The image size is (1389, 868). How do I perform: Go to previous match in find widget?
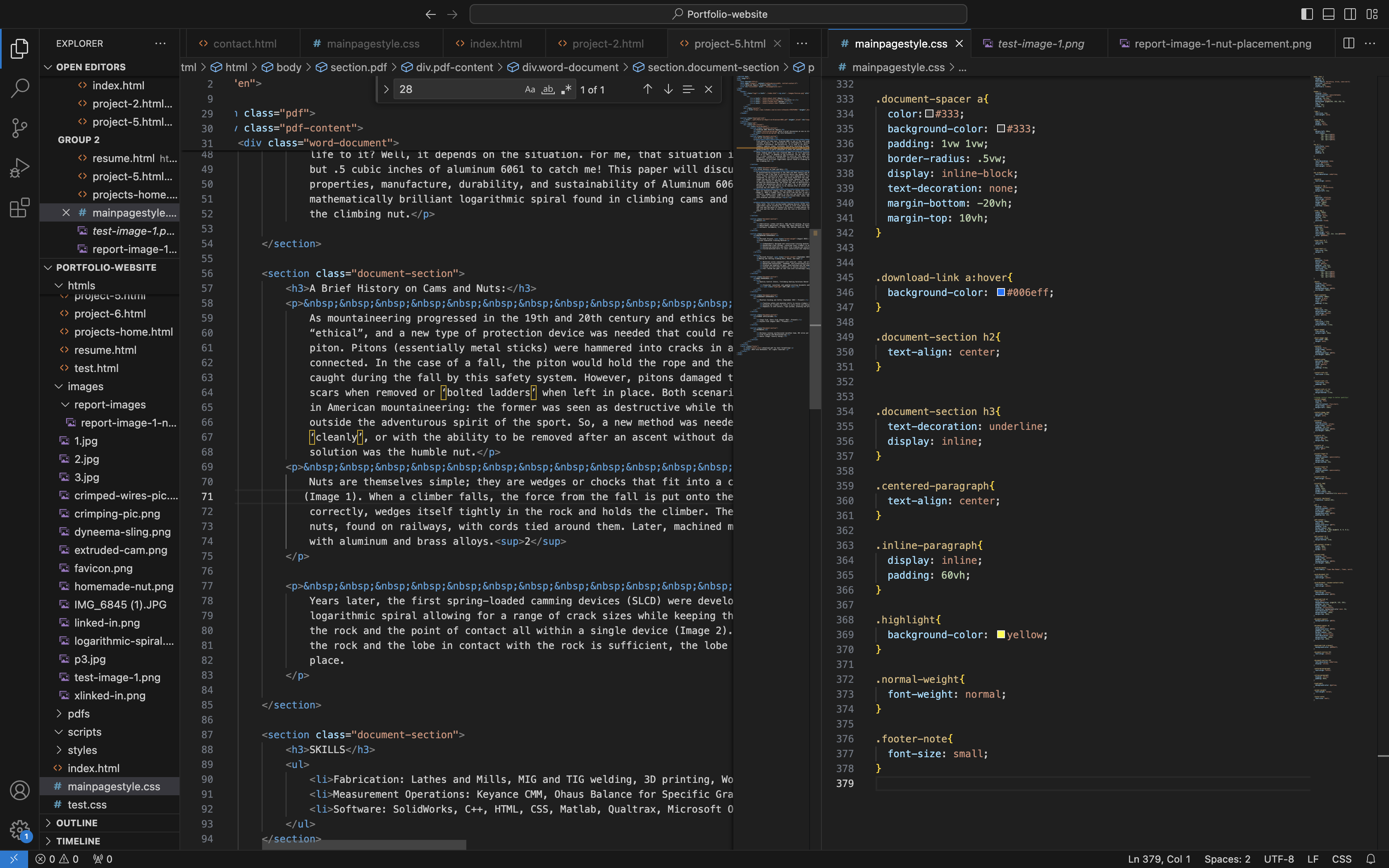[x=647, y=90]
